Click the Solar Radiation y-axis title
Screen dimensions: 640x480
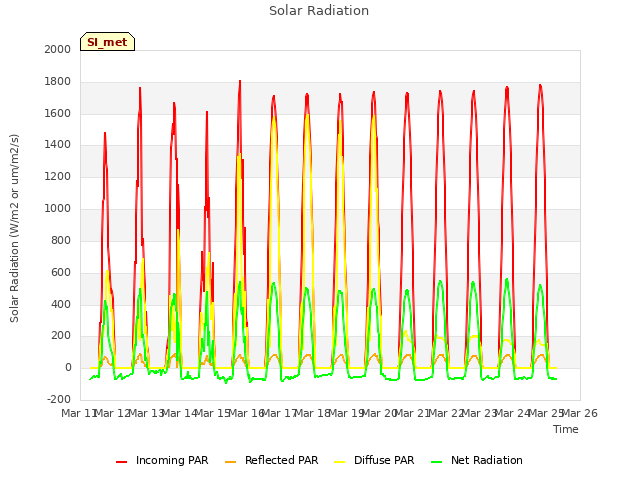[14, 228]
